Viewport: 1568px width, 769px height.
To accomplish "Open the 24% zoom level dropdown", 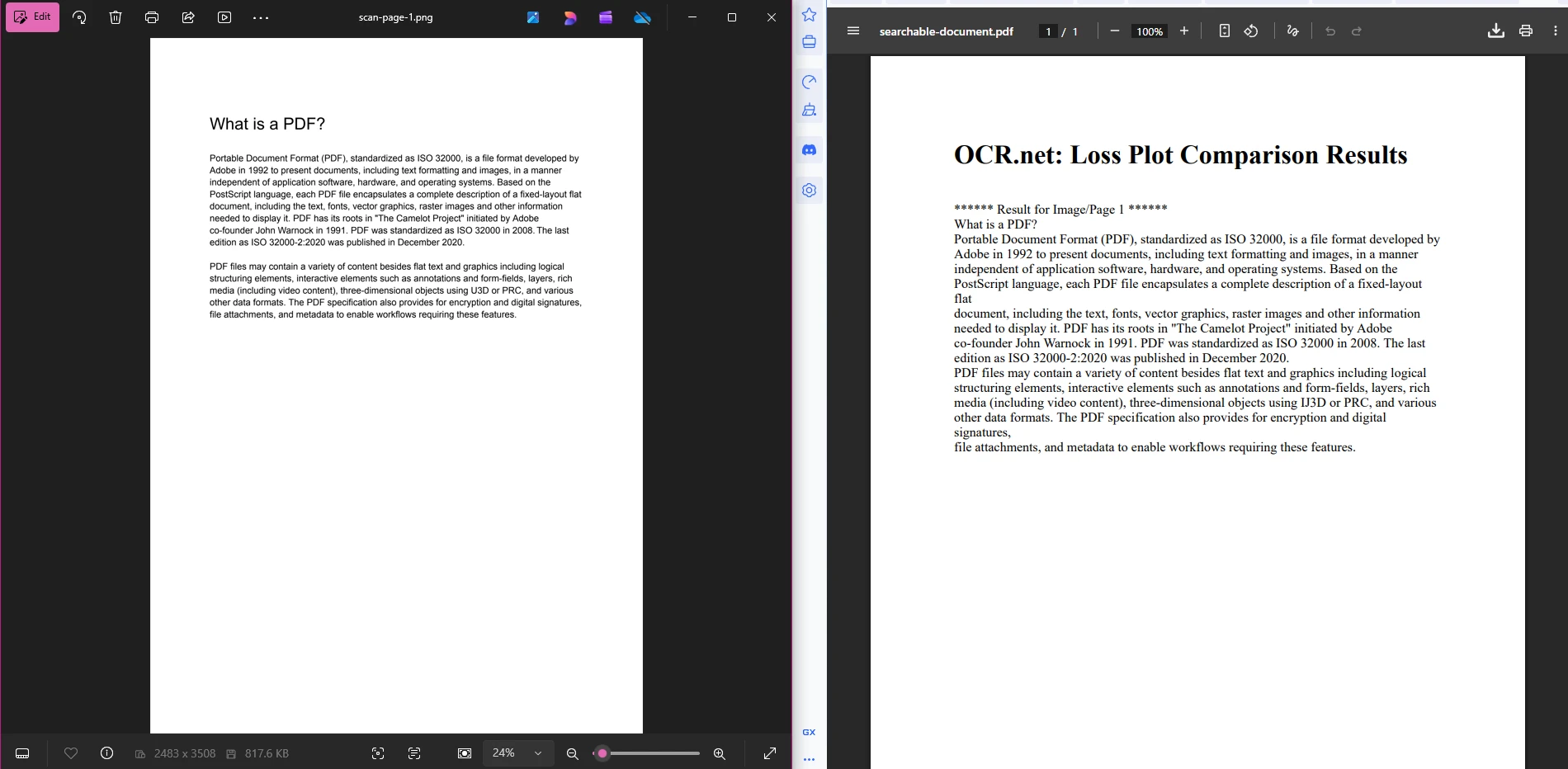I will pyautogui.click(x=517, y=752).
